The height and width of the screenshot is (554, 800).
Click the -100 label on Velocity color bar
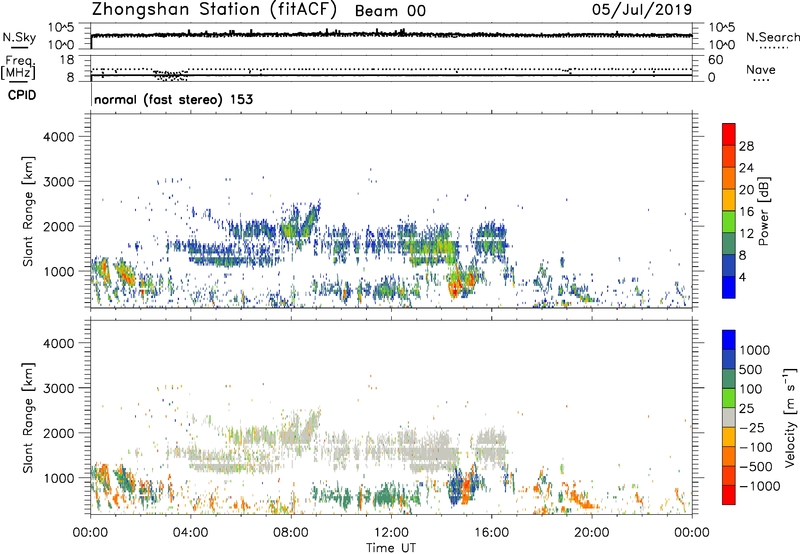tap(756, 447)
